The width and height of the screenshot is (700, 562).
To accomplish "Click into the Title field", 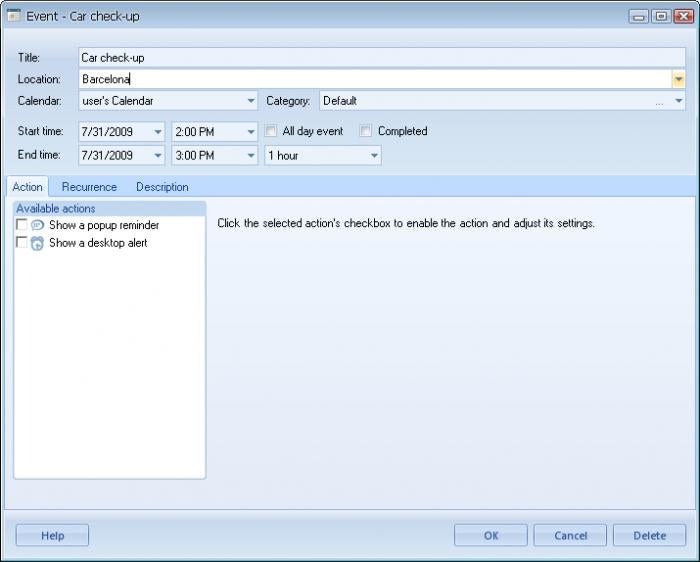I will [x=382, y=58].
